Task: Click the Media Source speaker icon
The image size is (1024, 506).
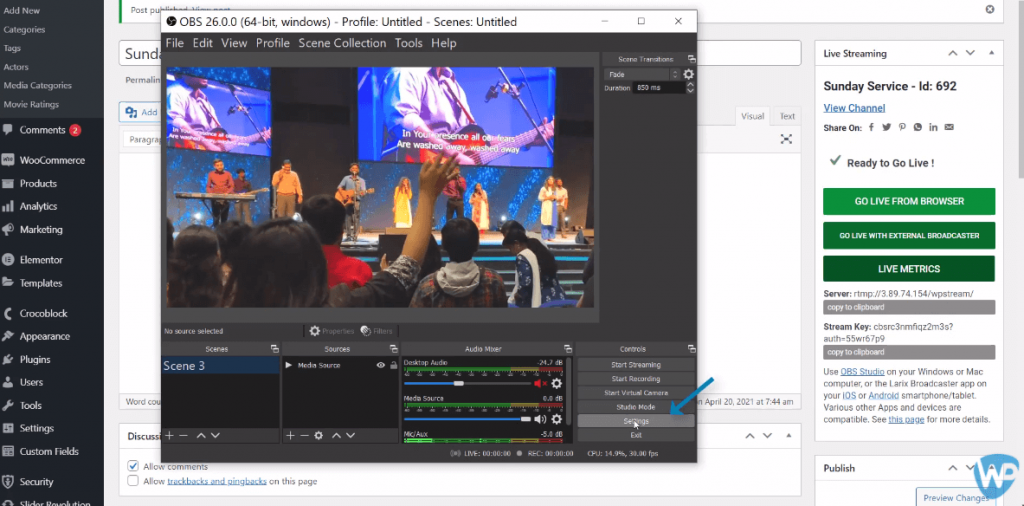Action: (542, 420)
